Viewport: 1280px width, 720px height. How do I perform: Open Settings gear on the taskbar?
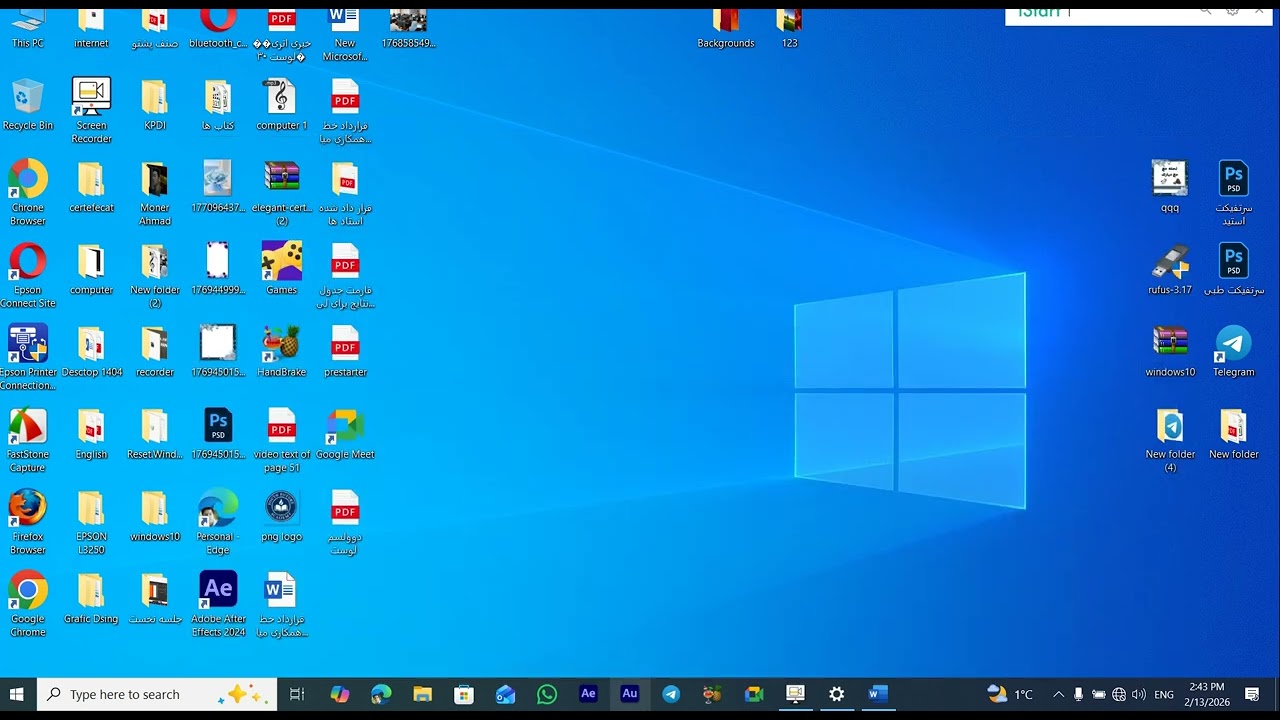coord(837,694)
